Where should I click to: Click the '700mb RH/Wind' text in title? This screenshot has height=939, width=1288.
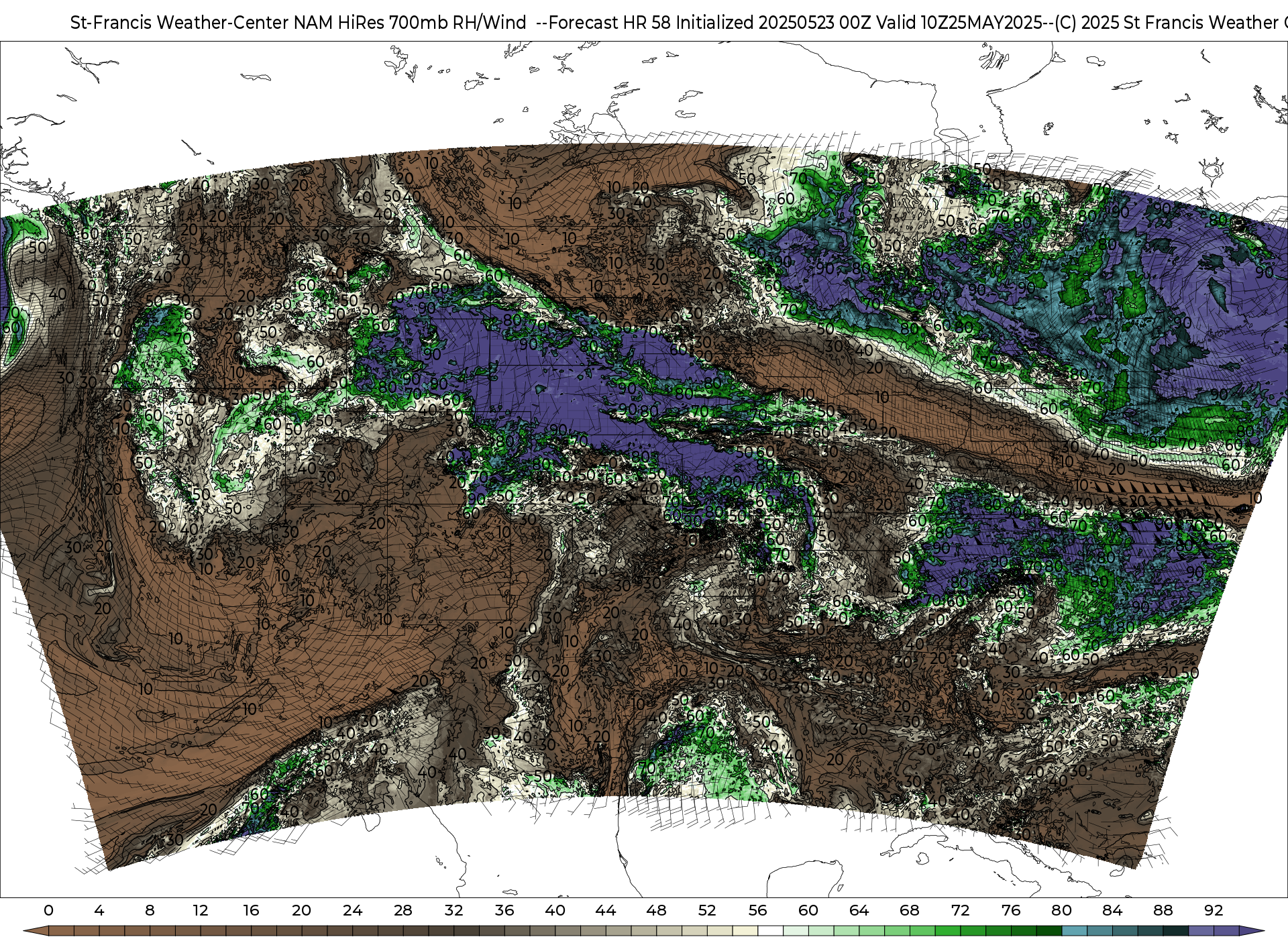tap(458, 23)
